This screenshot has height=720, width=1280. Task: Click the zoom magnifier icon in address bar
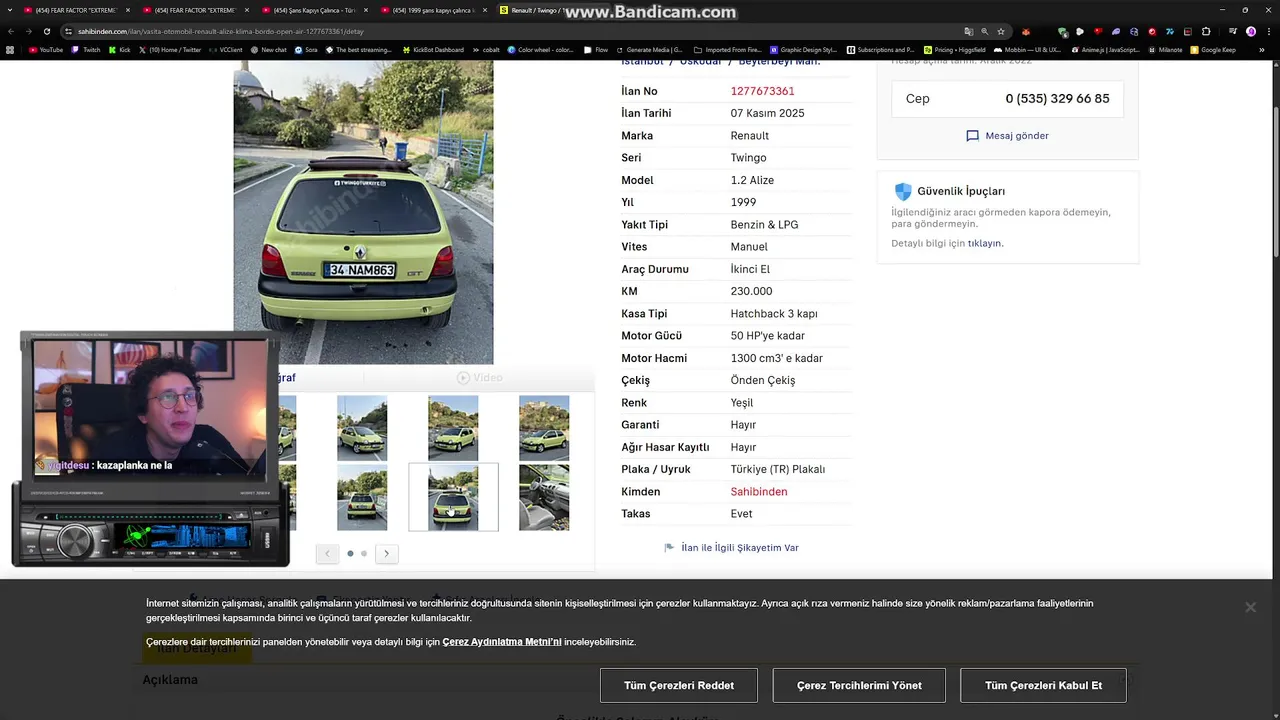pyautogui.click(x=984, y=31)
